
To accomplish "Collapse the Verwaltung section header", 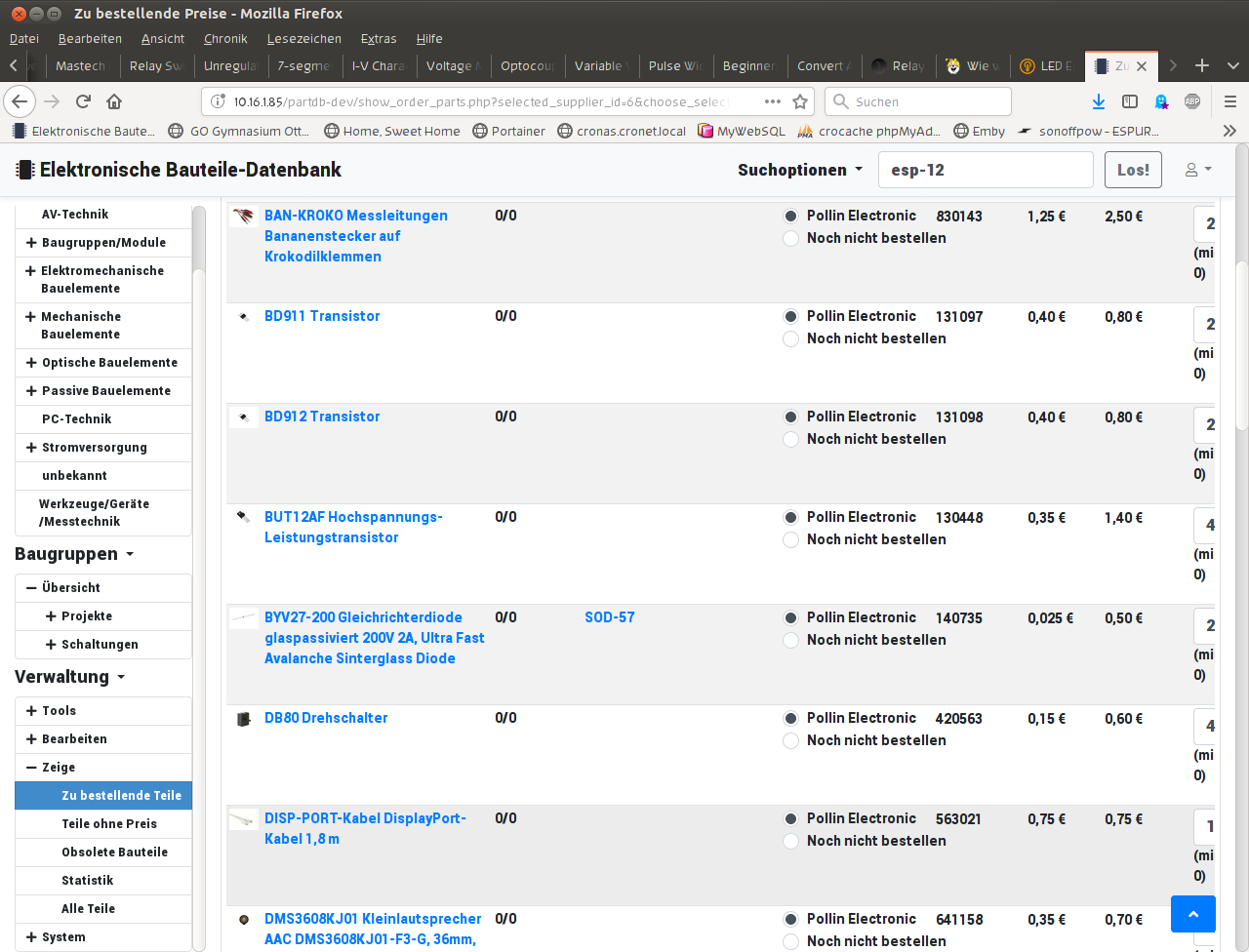I will click(69, 677).
